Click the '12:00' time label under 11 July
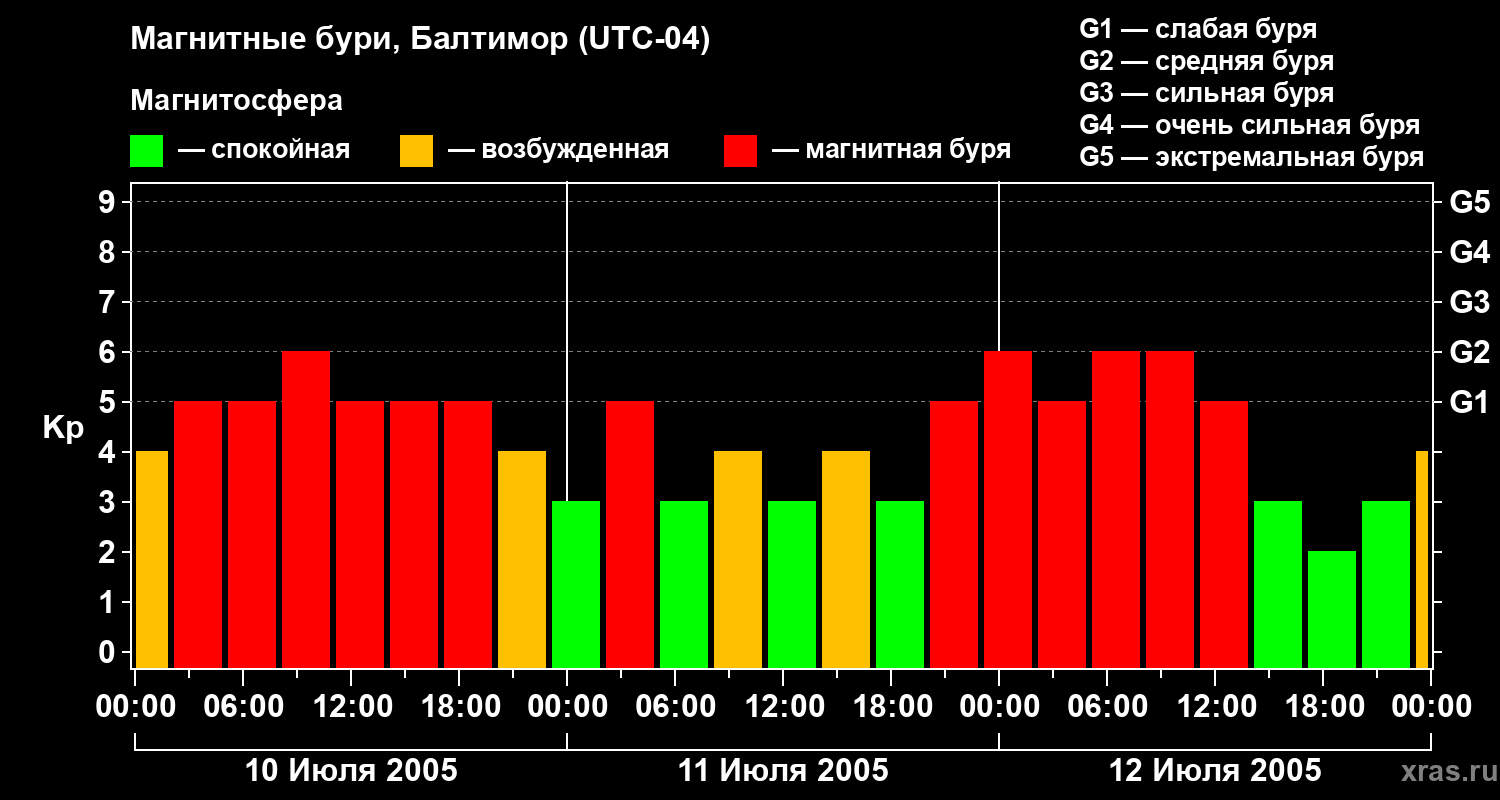 [783, 707]
